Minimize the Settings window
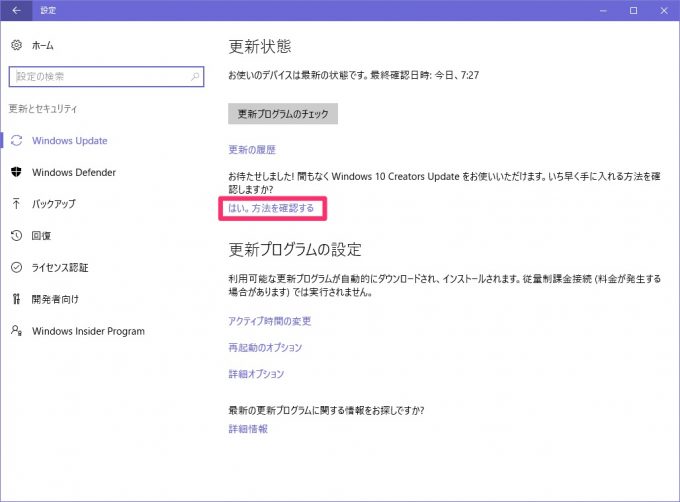 (603, 10)
